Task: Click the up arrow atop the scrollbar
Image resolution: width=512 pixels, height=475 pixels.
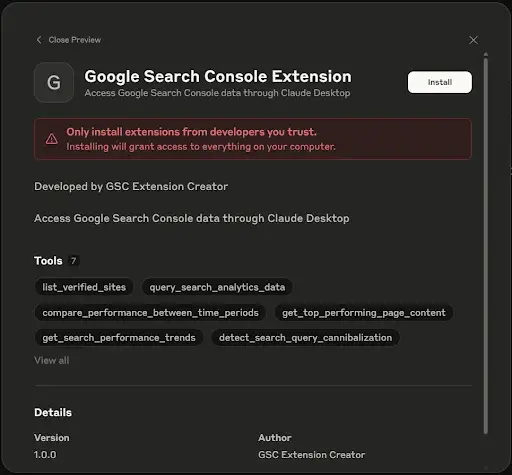Action: [x=486, y=54]
